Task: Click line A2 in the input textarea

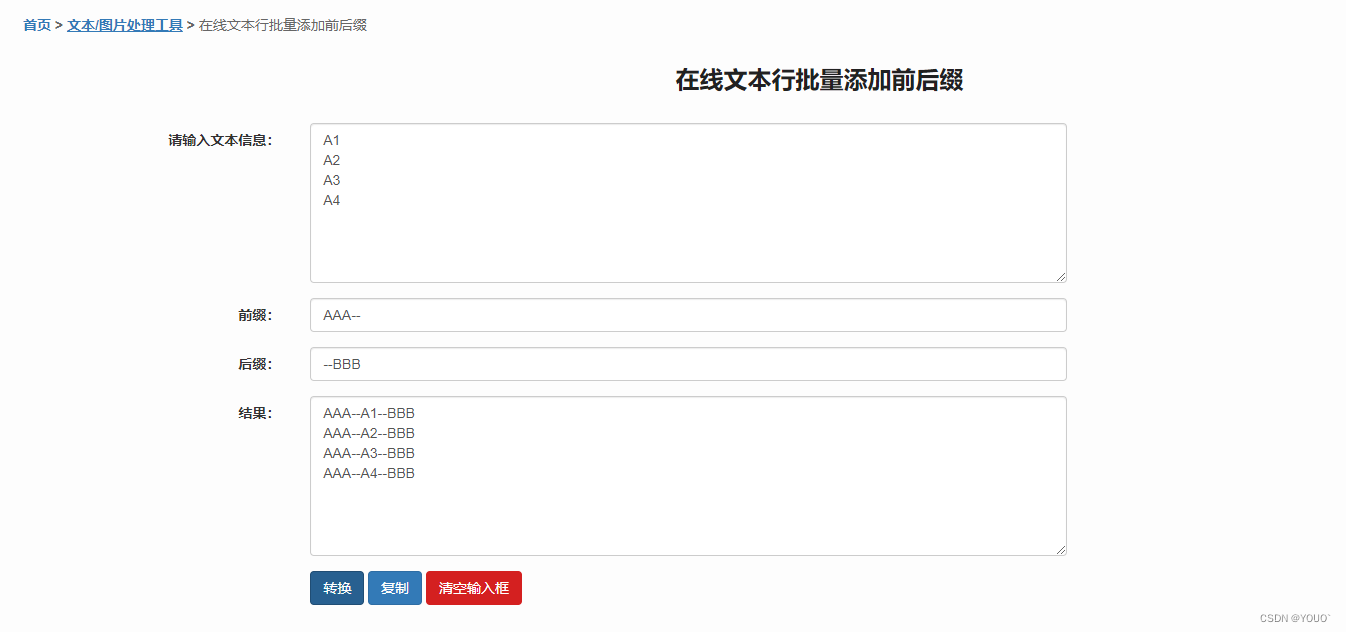Action: [x=332, y=160]
